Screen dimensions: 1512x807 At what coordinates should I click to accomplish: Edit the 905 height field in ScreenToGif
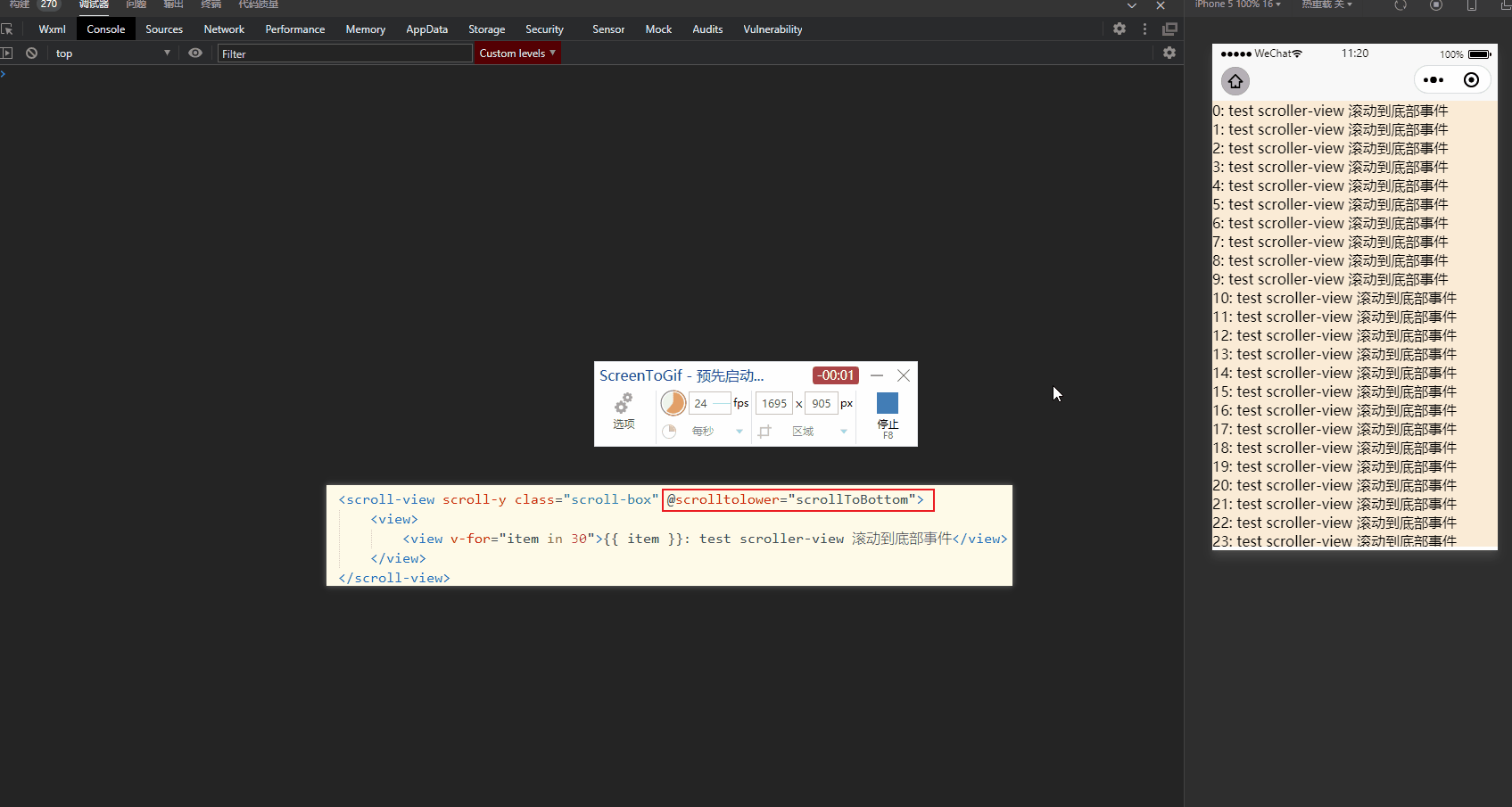(x=822, y=404)
